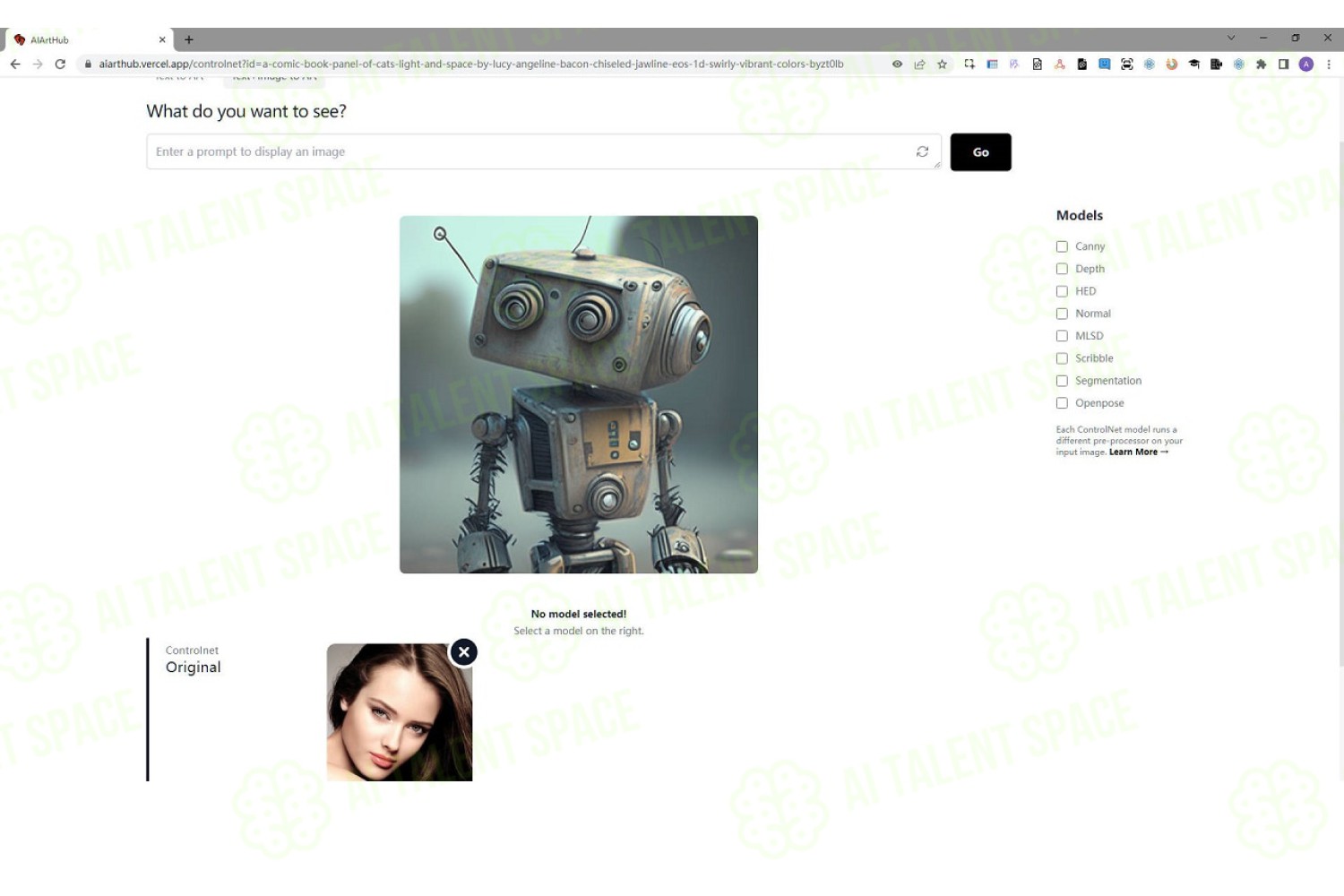Check the Openpose model checkbox
1344x896 pixels.
pos(1062,403)
